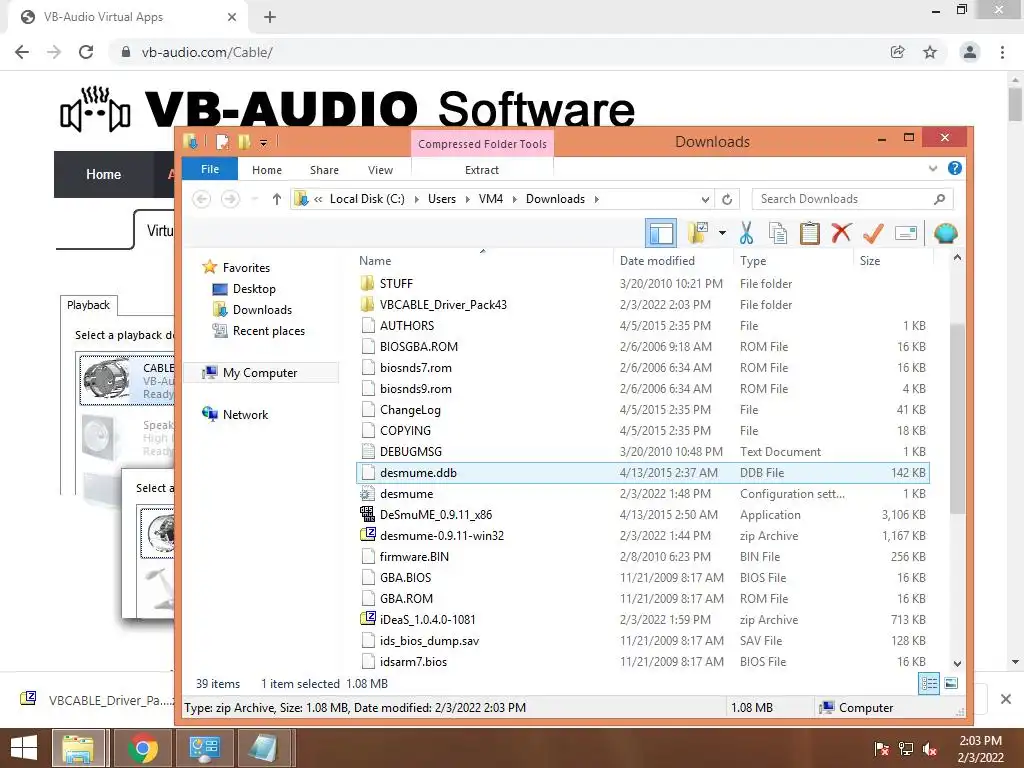Click the Chrome page reload button

coord(86,52)
